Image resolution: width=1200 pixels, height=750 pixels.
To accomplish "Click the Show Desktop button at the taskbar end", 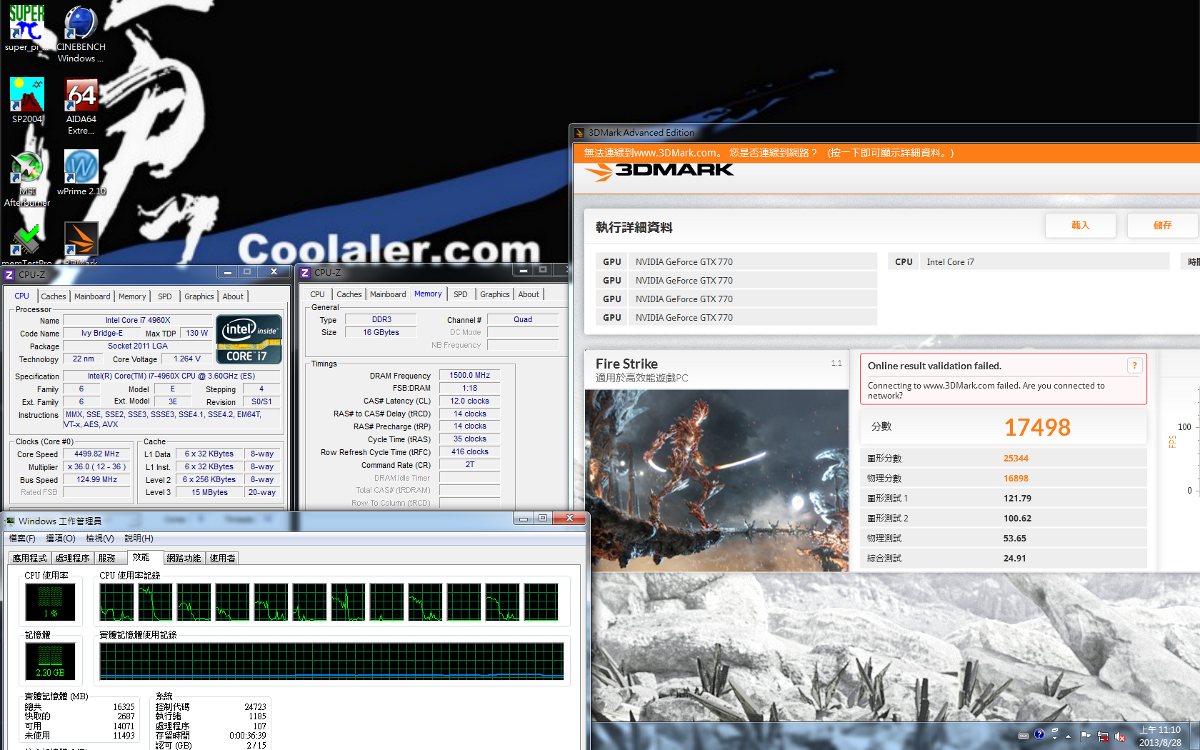I will click(1193, 735).
